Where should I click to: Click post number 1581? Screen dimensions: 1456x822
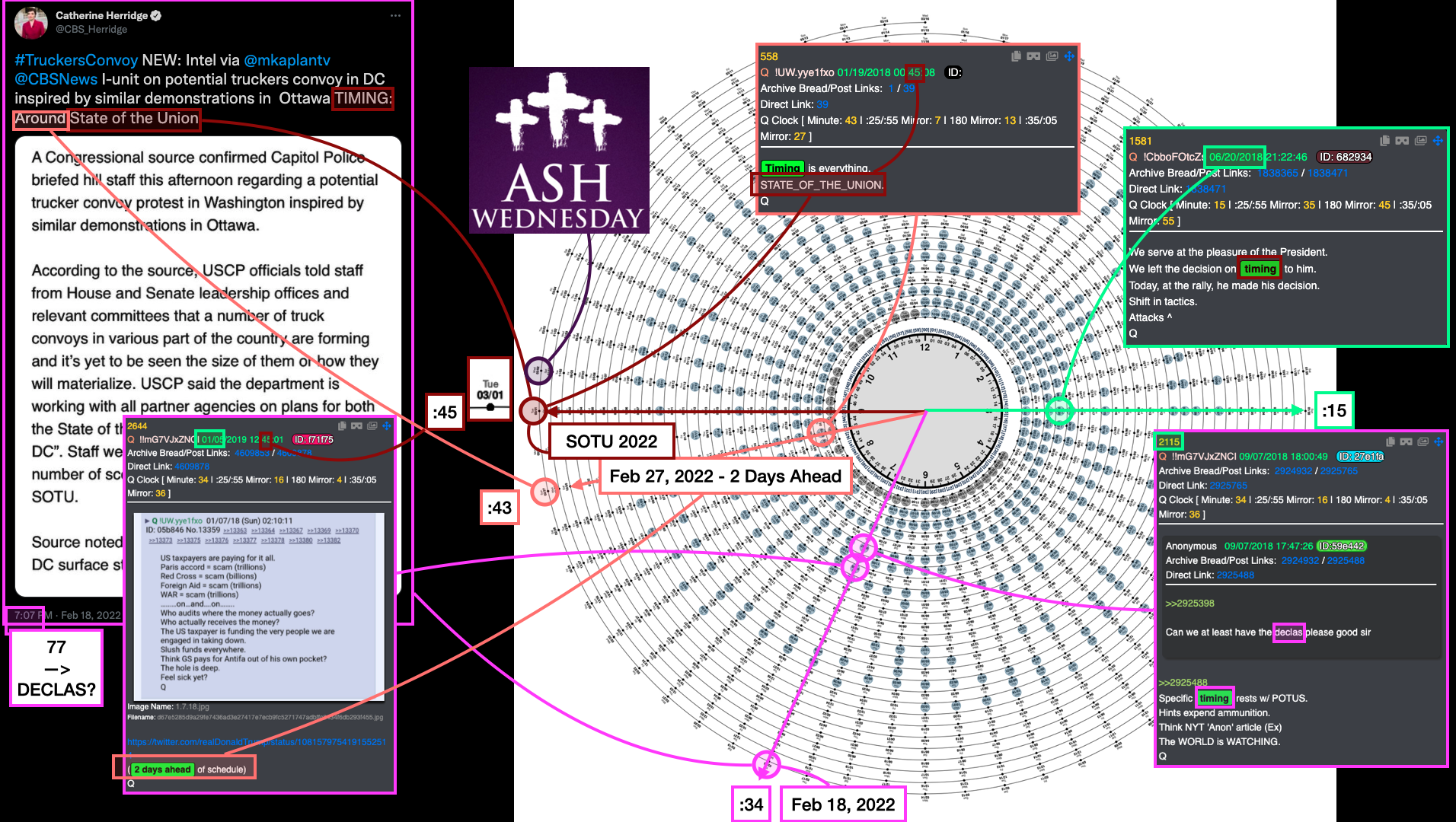tap(1140, 141)
